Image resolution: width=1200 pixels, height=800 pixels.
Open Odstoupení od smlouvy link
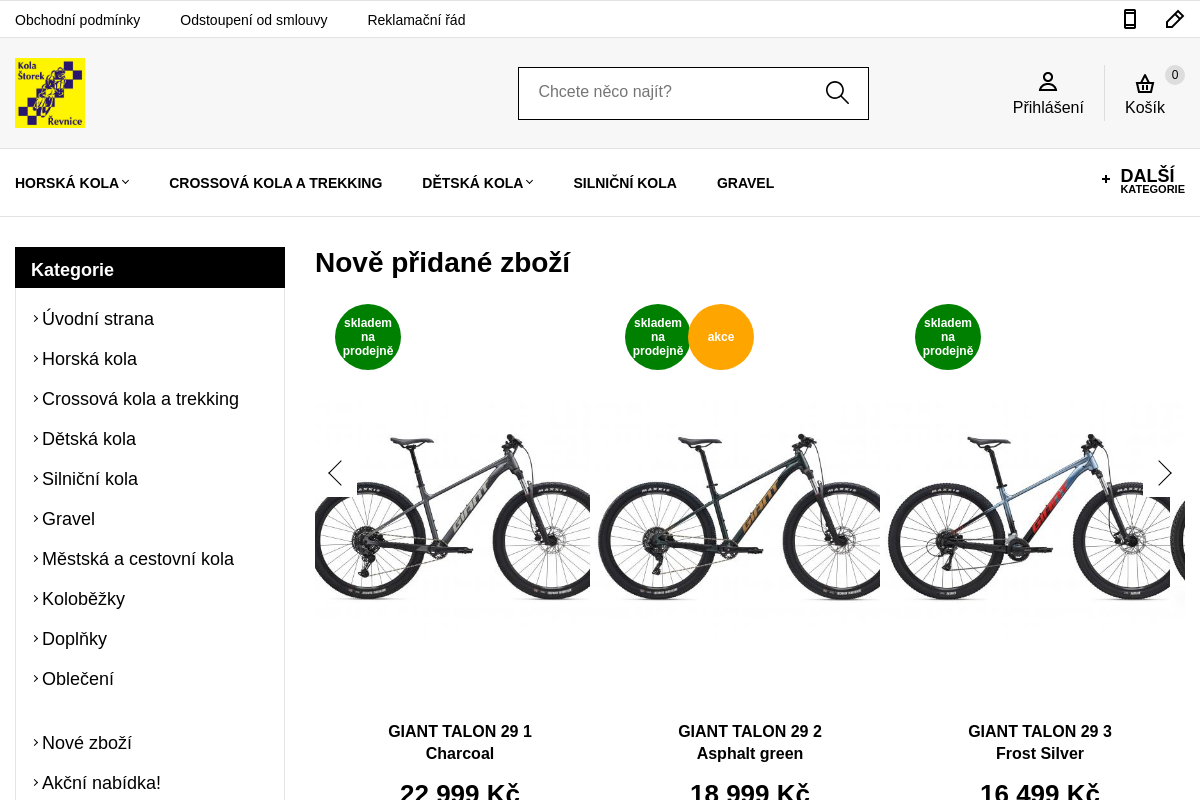coord(254,20)
